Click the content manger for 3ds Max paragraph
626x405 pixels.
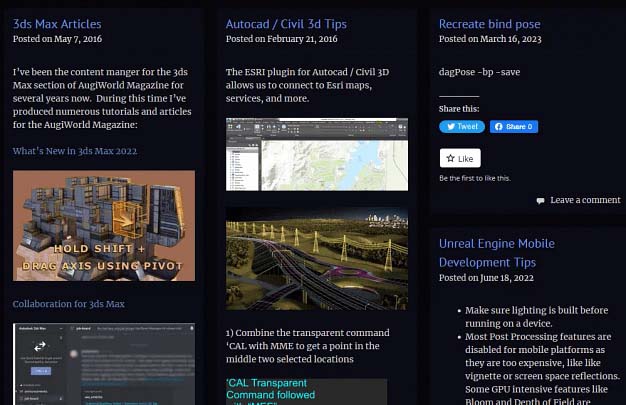pos(102,98)
